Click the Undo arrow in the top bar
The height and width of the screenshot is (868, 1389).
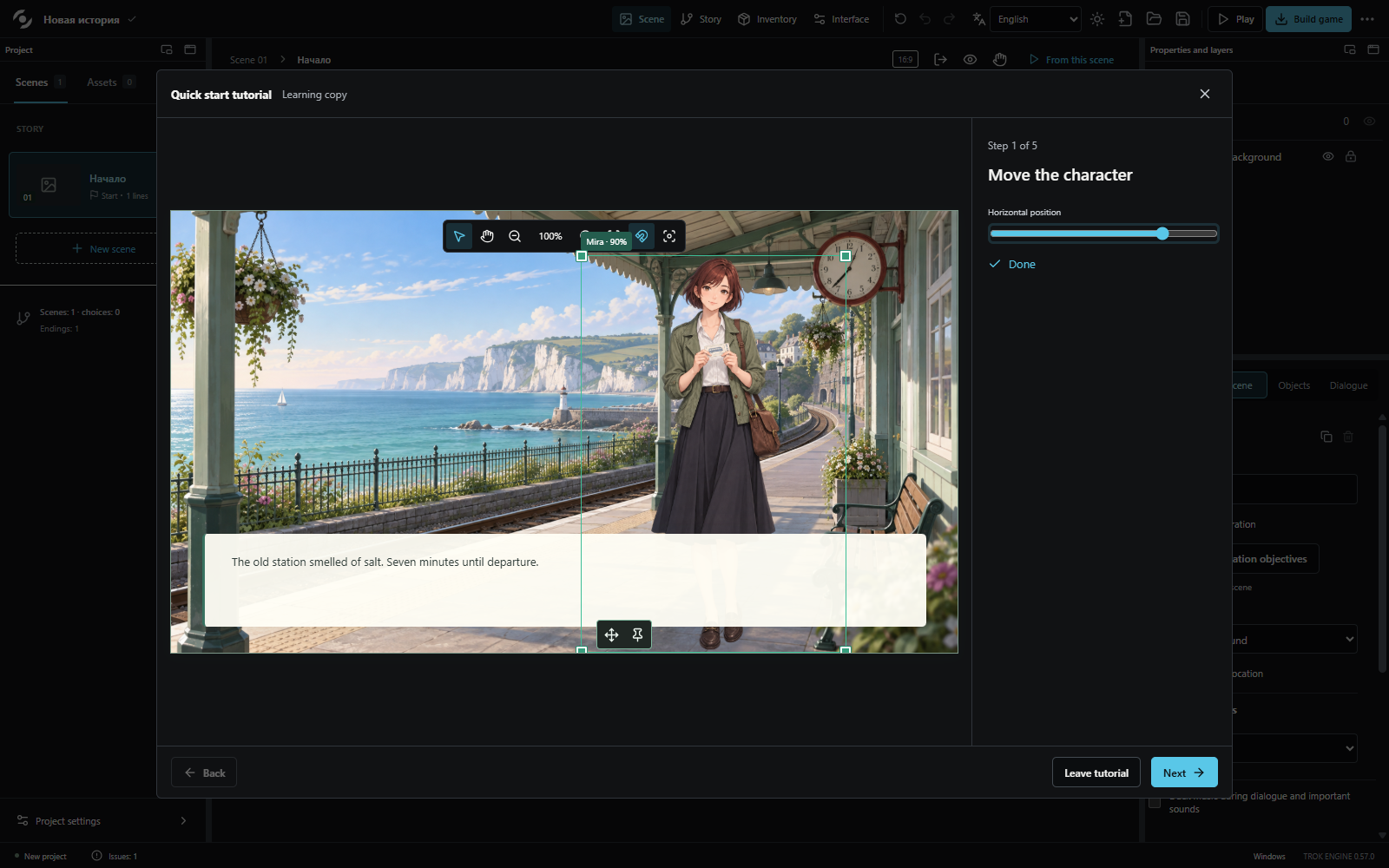click(x=925, y=19)
